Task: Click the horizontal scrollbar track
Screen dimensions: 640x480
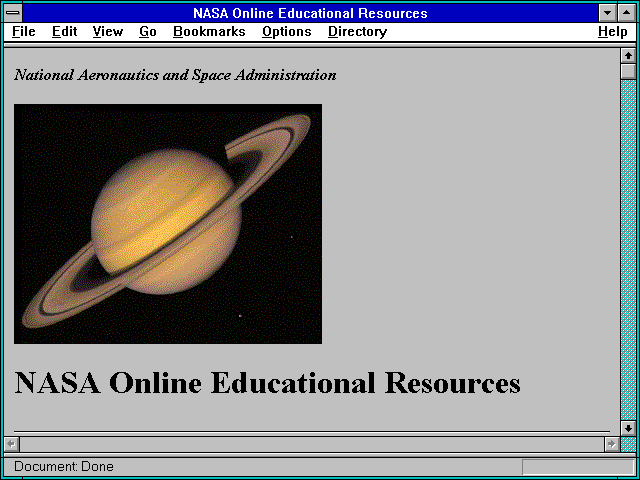Action: 312,444
